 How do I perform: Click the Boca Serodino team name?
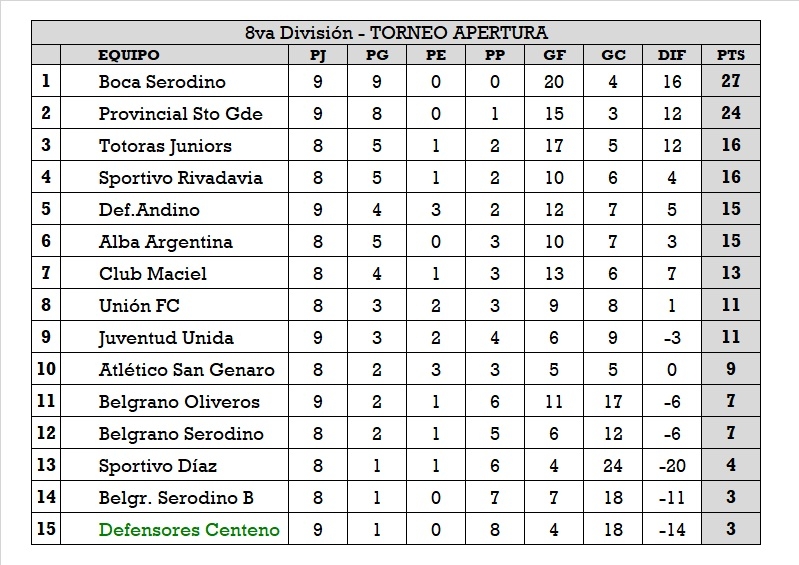click(162, 82)
